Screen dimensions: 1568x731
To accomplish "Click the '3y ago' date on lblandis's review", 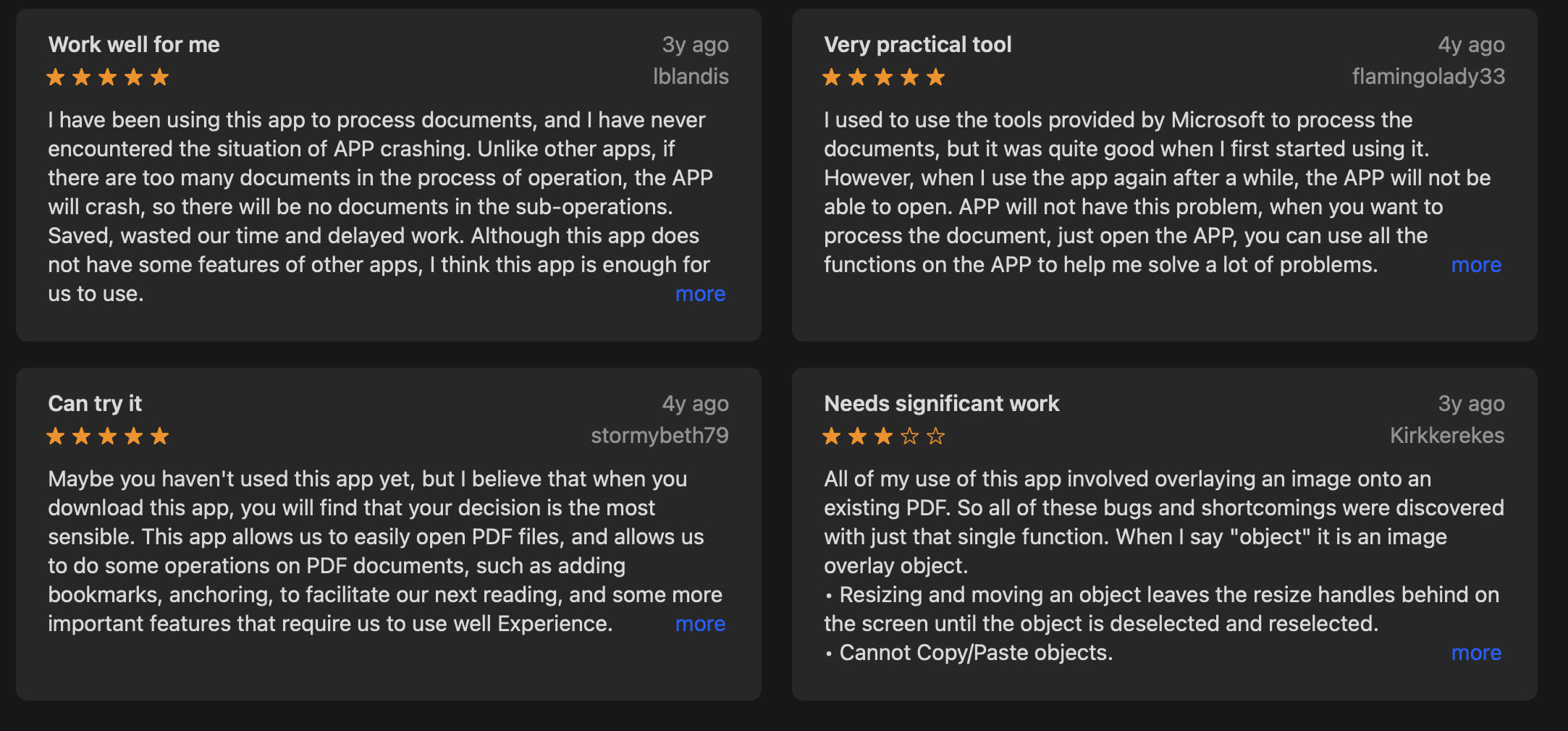I will [x=695, y=45].
